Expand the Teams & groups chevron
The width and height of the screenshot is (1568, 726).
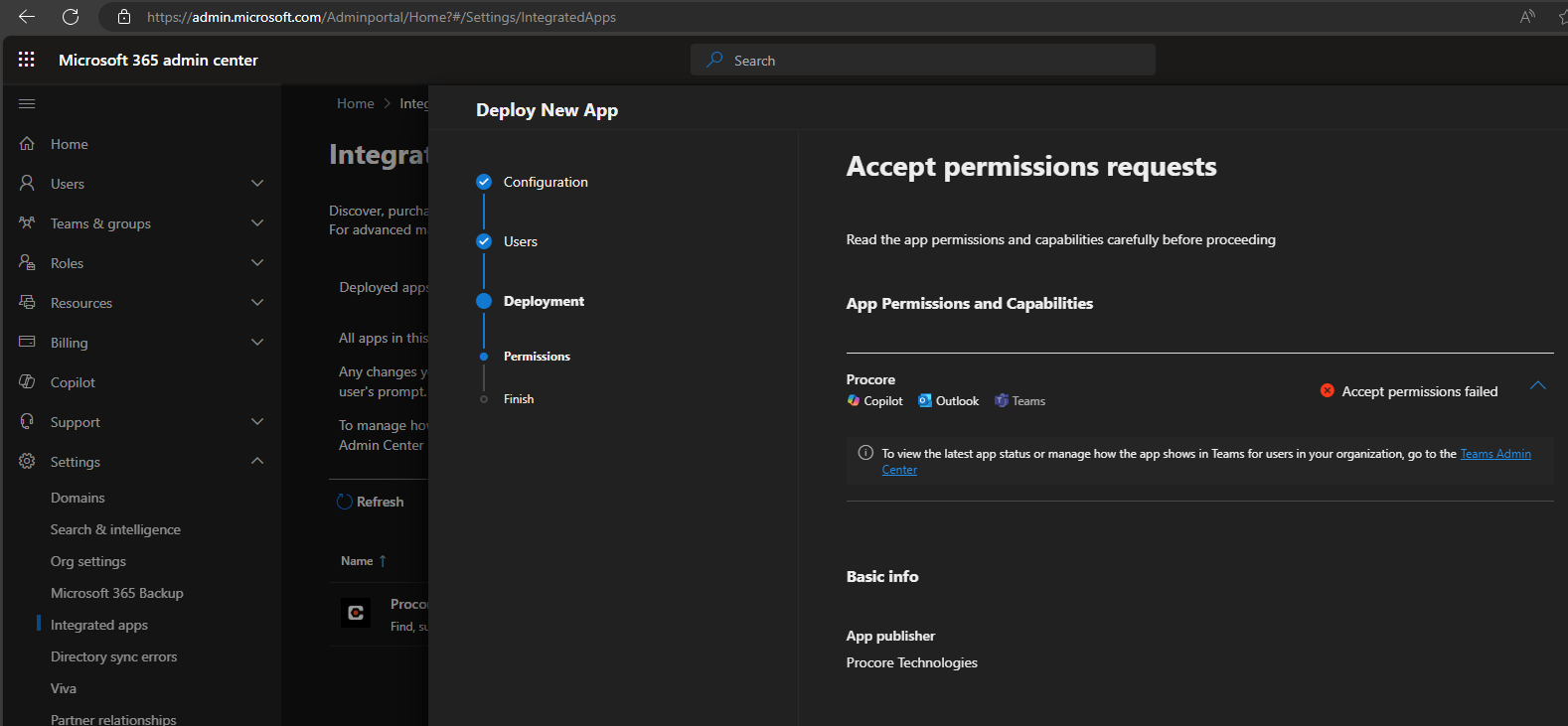point(257,223)
